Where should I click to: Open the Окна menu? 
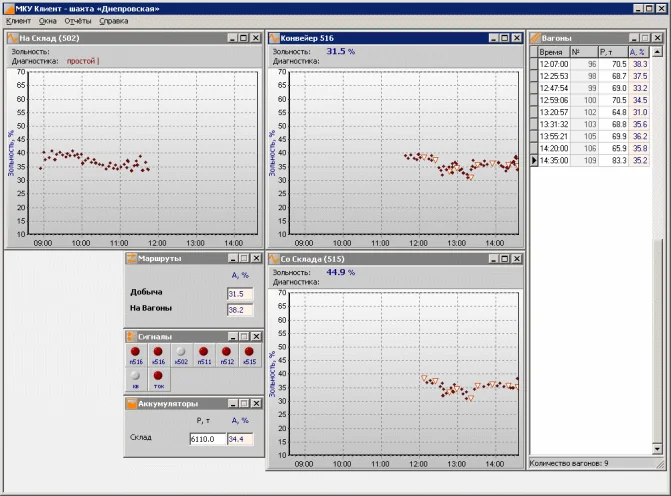(x=48, y=20)
